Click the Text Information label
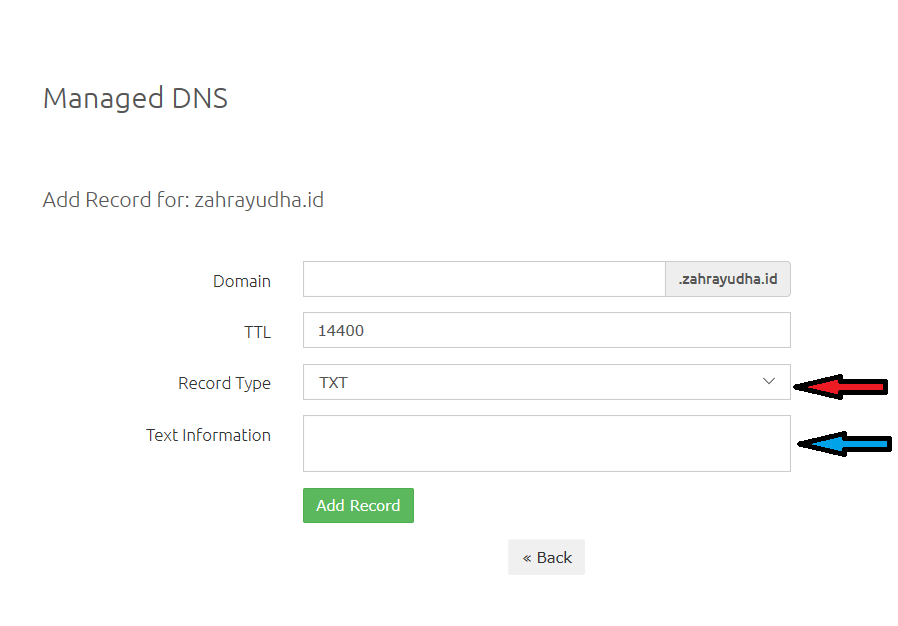Image resolution: width=898 pixels, height=626 pixels. pos(208,435)
